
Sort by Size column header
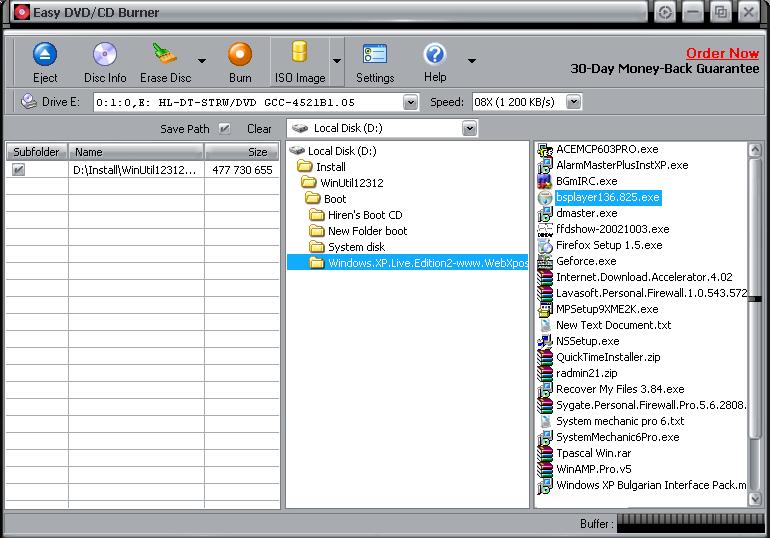[x=242, y=152]
